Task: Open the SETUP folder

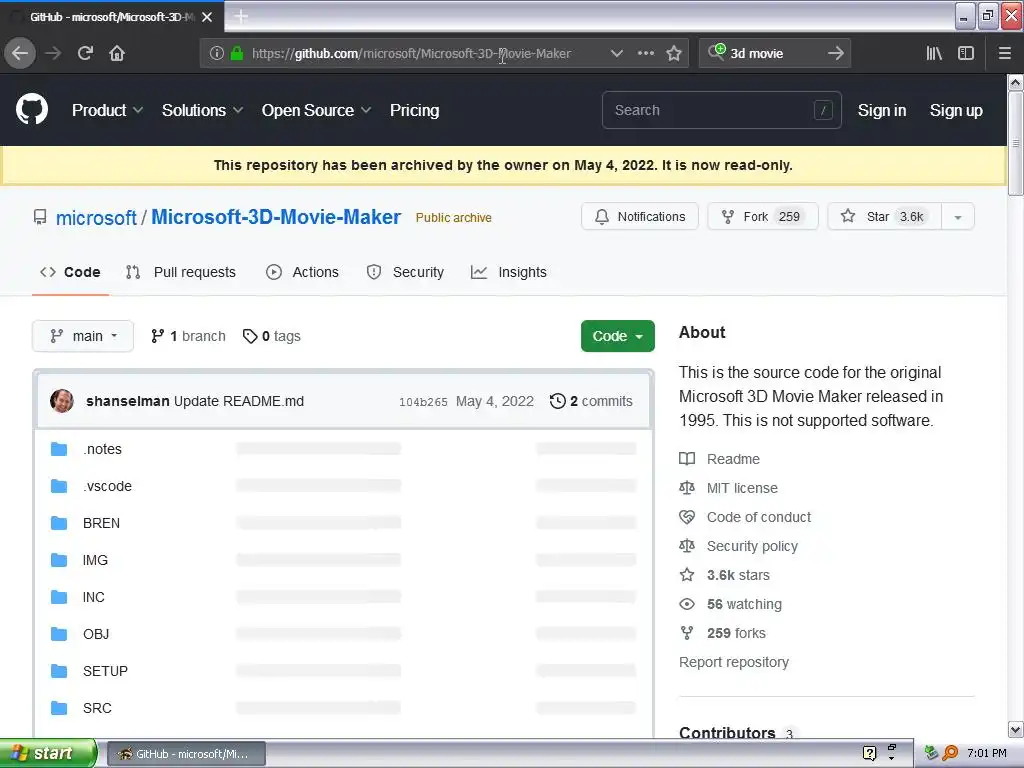Action: (105, 671)
